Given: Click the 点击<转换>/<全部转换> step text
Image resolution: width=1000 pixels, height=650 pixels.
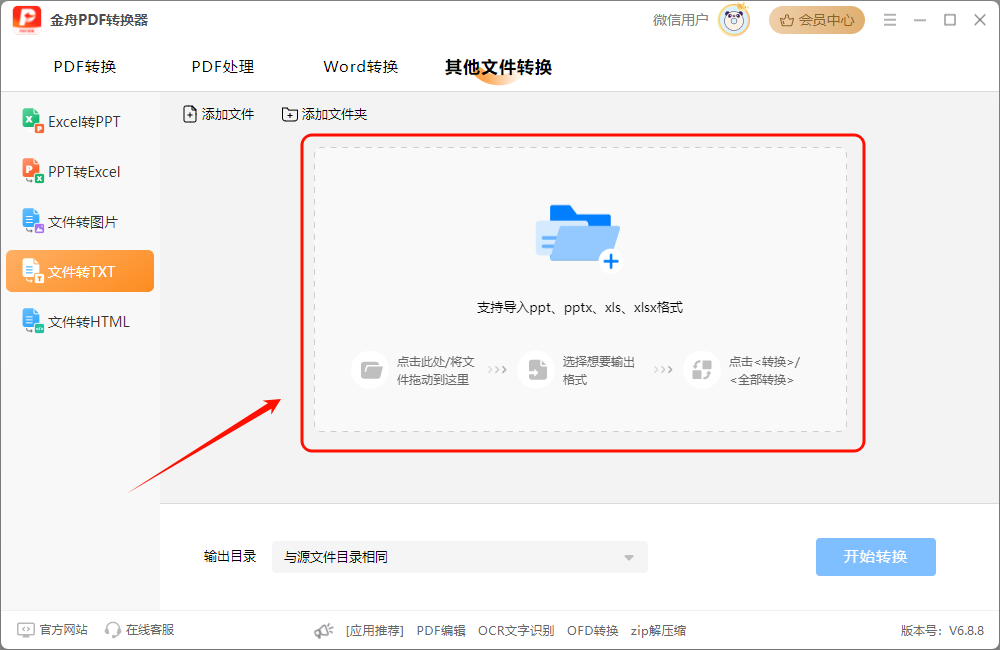Looking at the screenshot, I should point(764,371).
